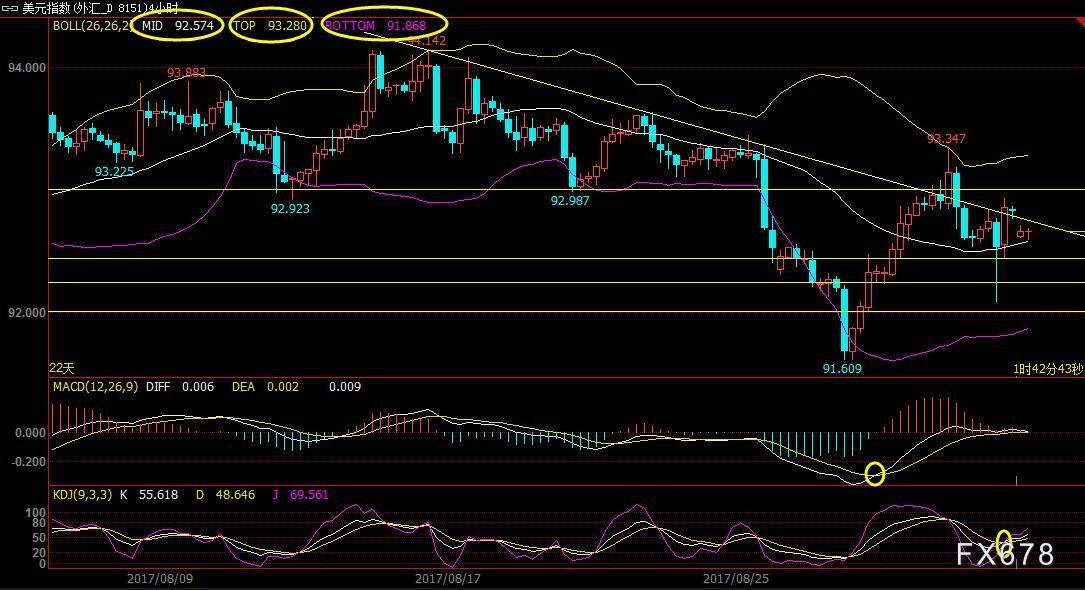Click the -0.200 MACD axis label
Screen dimensions: 1085x590
click(x=28, y=462)
